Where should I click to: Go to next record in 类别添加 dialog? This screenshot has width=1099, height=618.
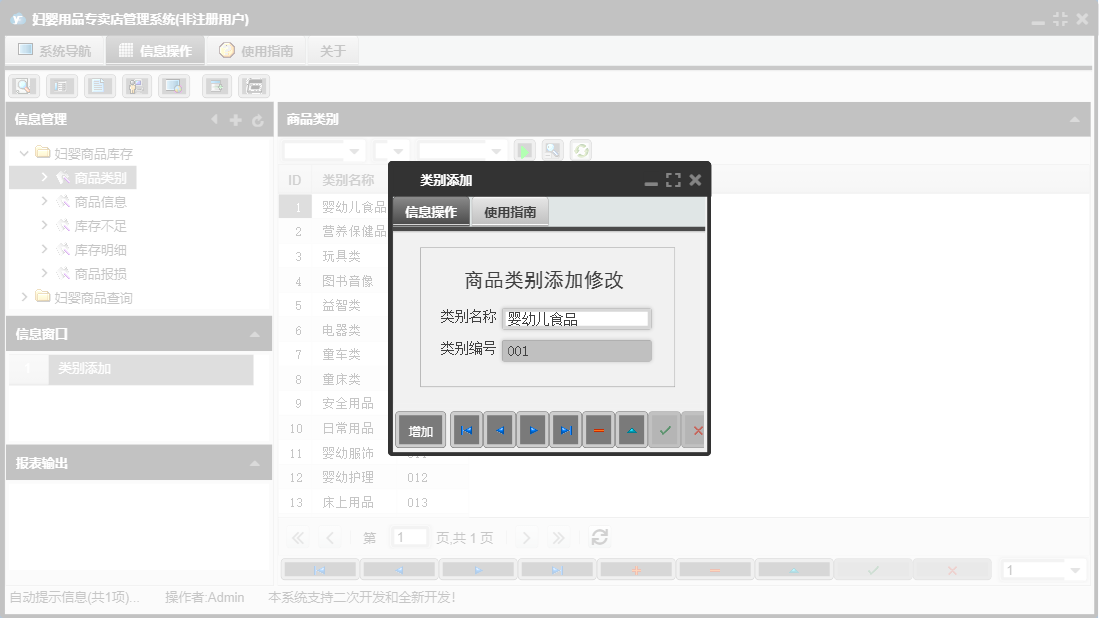pos(532,430)
